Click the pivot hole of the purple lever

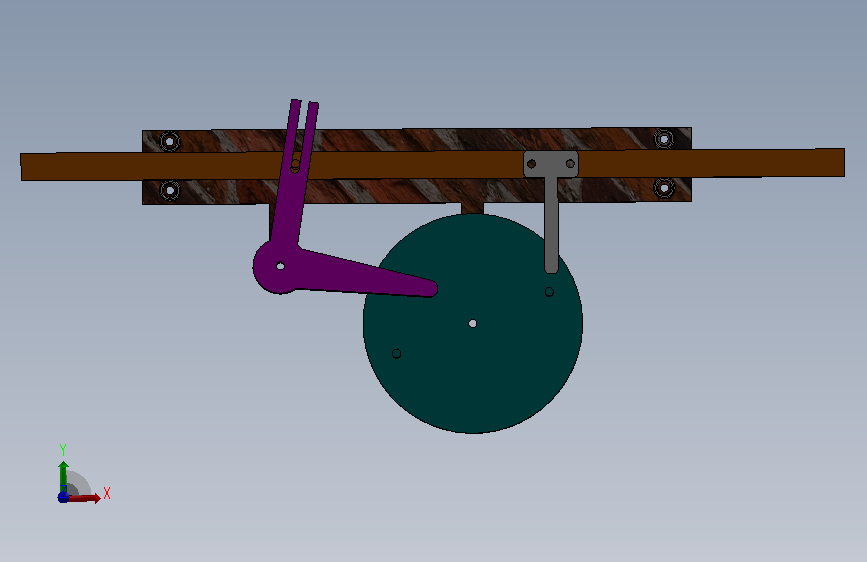(x=280, y=266)
